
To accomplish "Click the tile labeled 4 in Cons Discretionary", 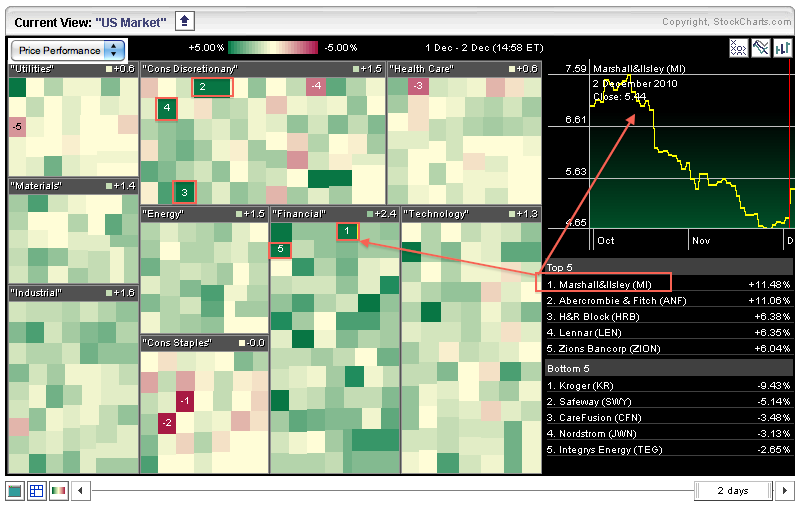I will click(166, 108).
